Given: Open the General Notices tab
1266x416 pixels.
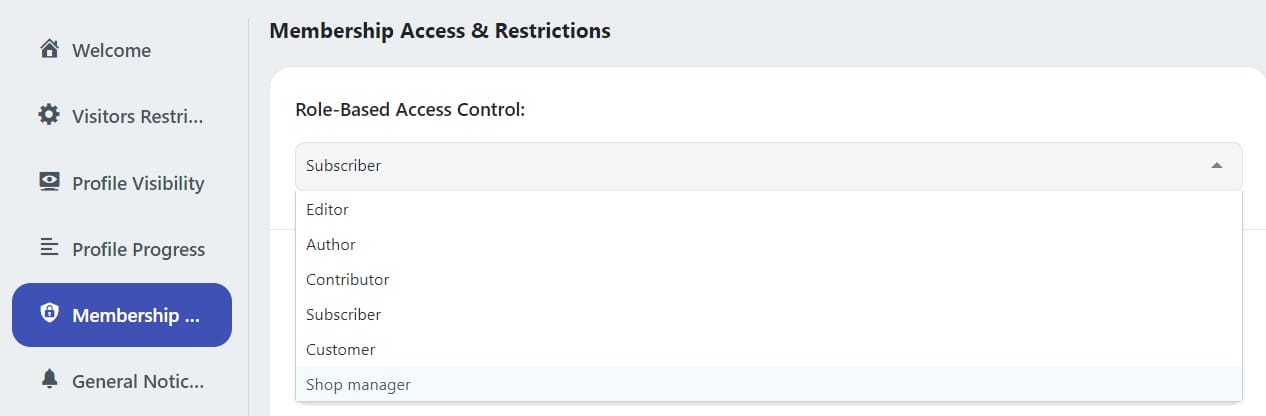Looking at the screenshot, I should pyautogui.click(x=137, y=381).
